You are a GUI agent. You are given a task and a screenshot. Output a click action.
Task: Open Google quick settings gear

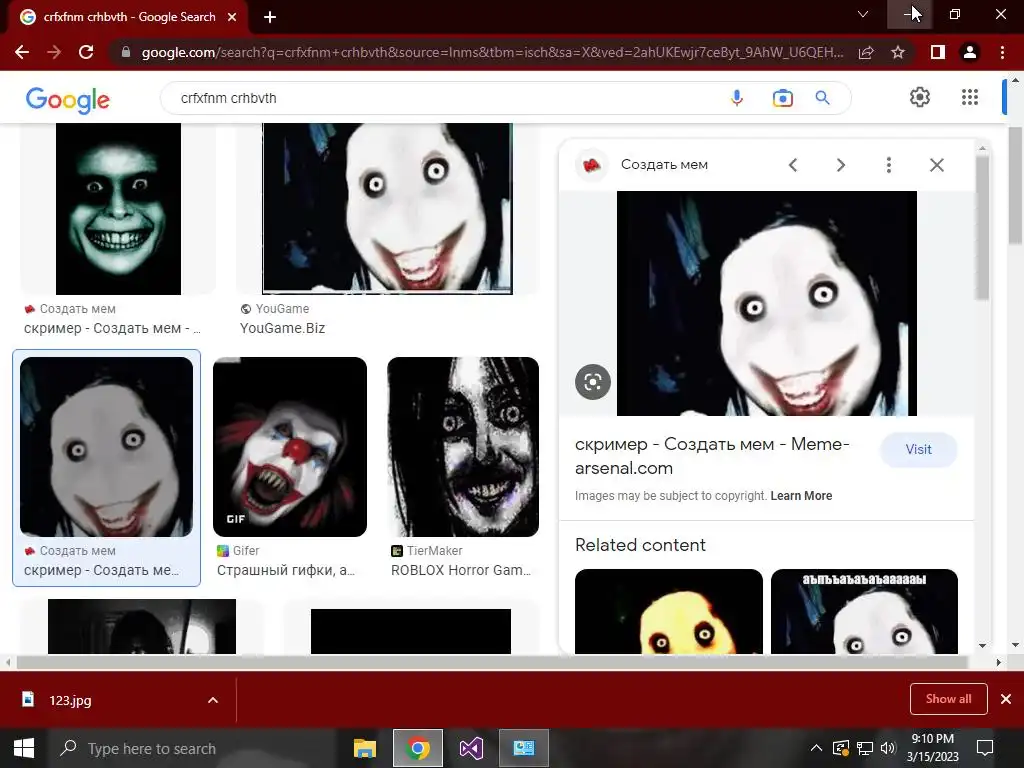click(x=920, y=97)
